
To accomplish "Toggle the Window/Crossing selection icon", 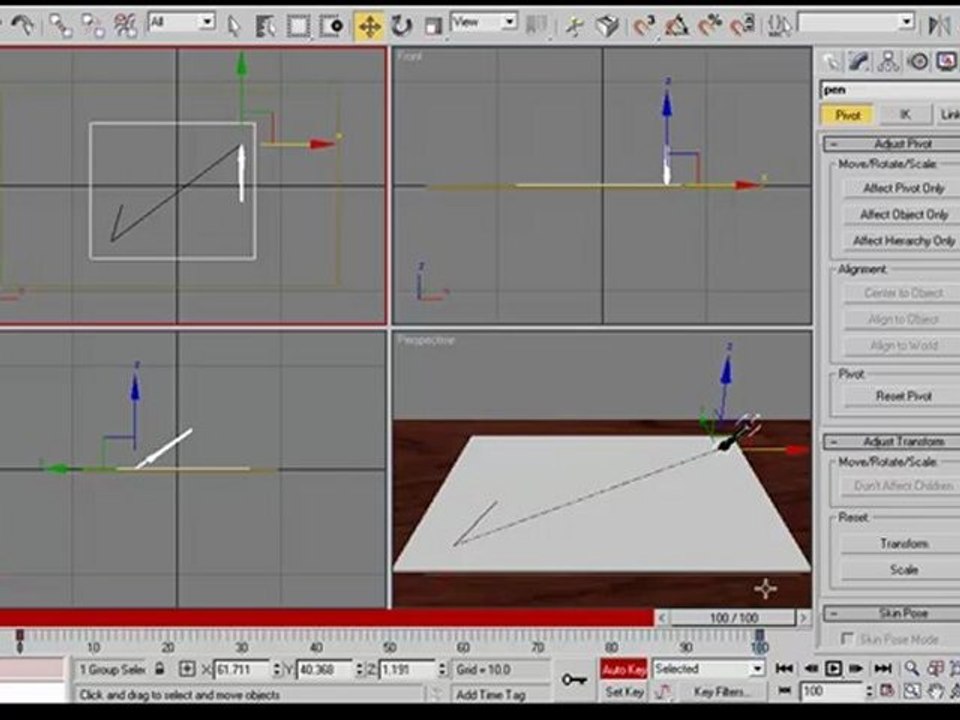I will [331, 26].
